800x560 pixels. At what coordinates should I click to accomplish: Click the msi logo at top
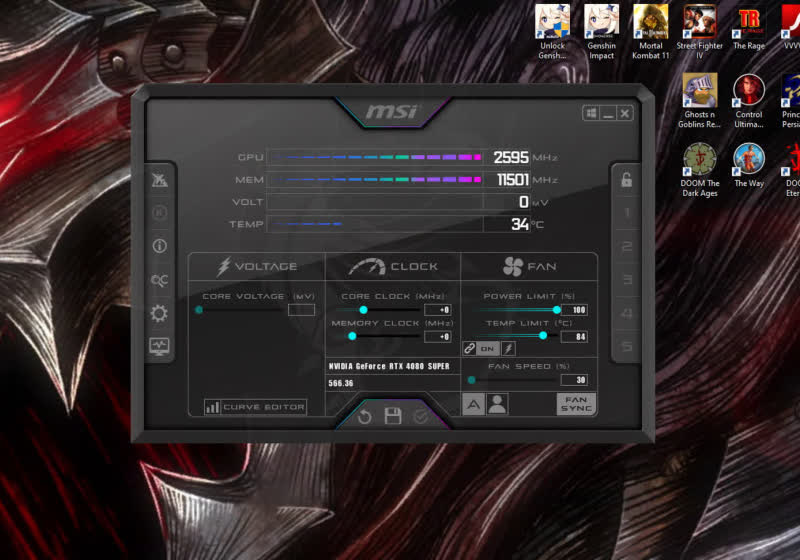point(392,112)
